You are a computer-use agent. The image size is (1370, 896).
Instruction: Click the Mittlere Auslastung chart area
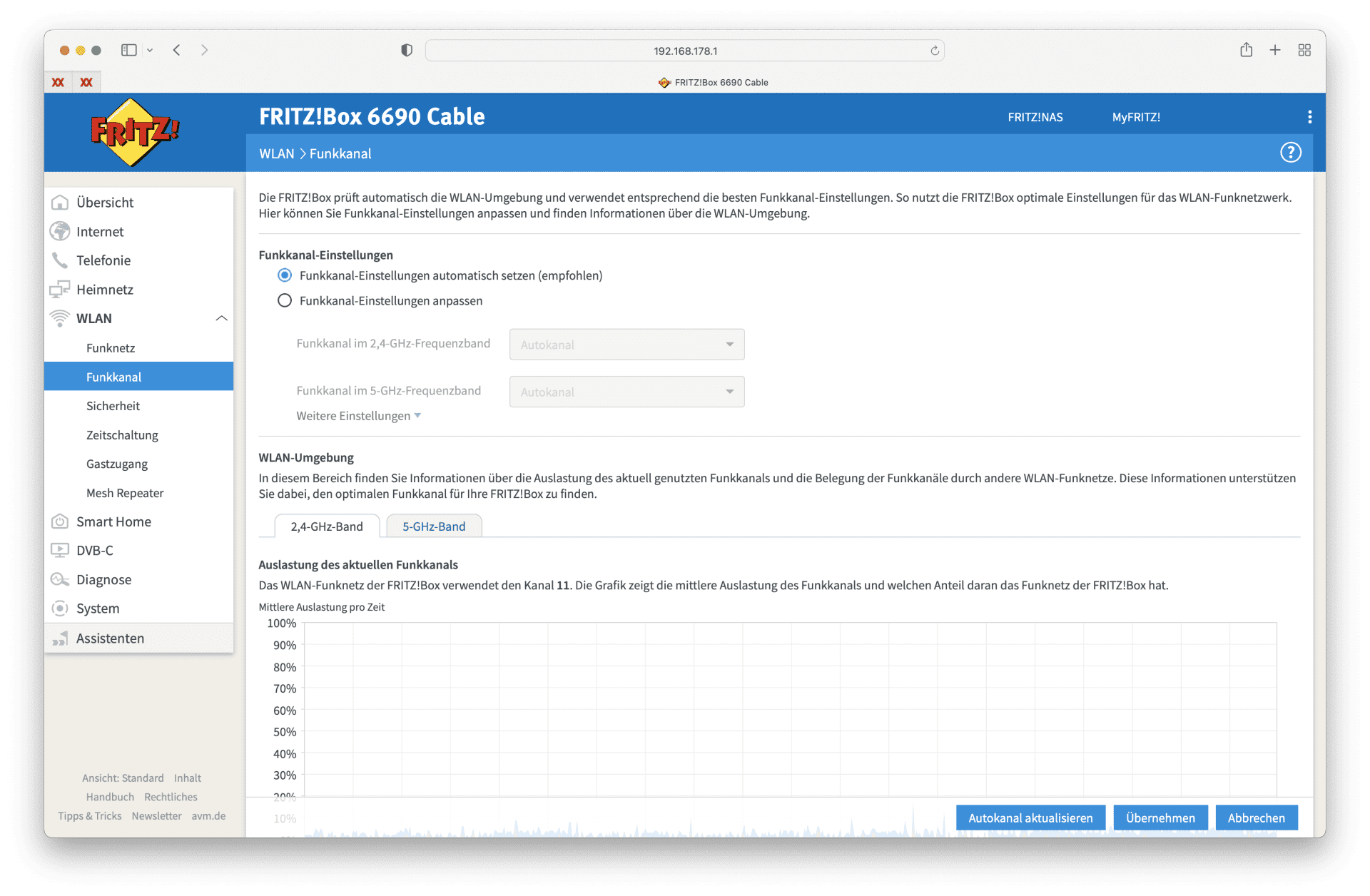(790, 729)
